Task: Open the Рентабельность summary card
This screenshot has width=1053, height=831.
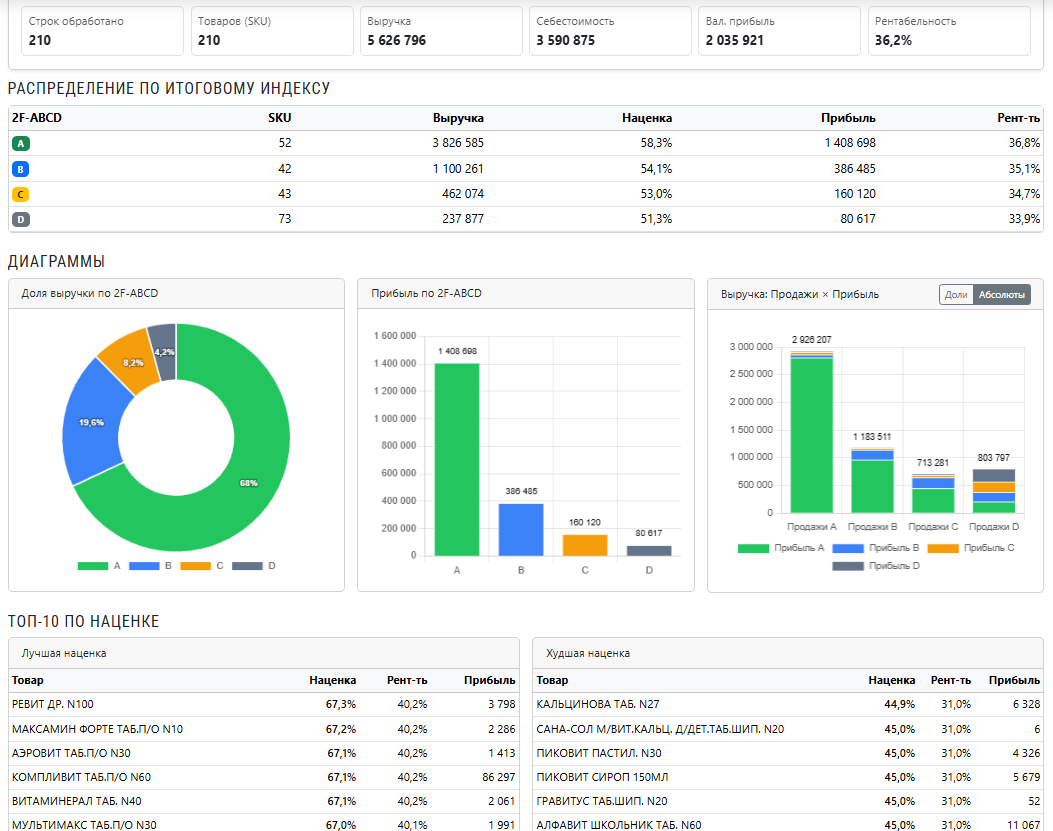Action: point(949,31)
